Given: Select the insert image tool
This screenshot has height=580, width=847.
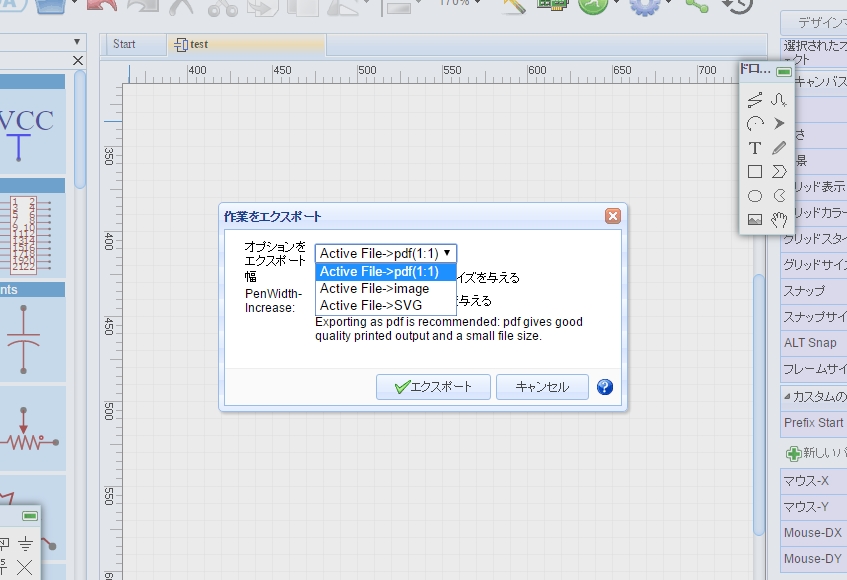Looking at the screenshot, I should click(x=755, y=219).
